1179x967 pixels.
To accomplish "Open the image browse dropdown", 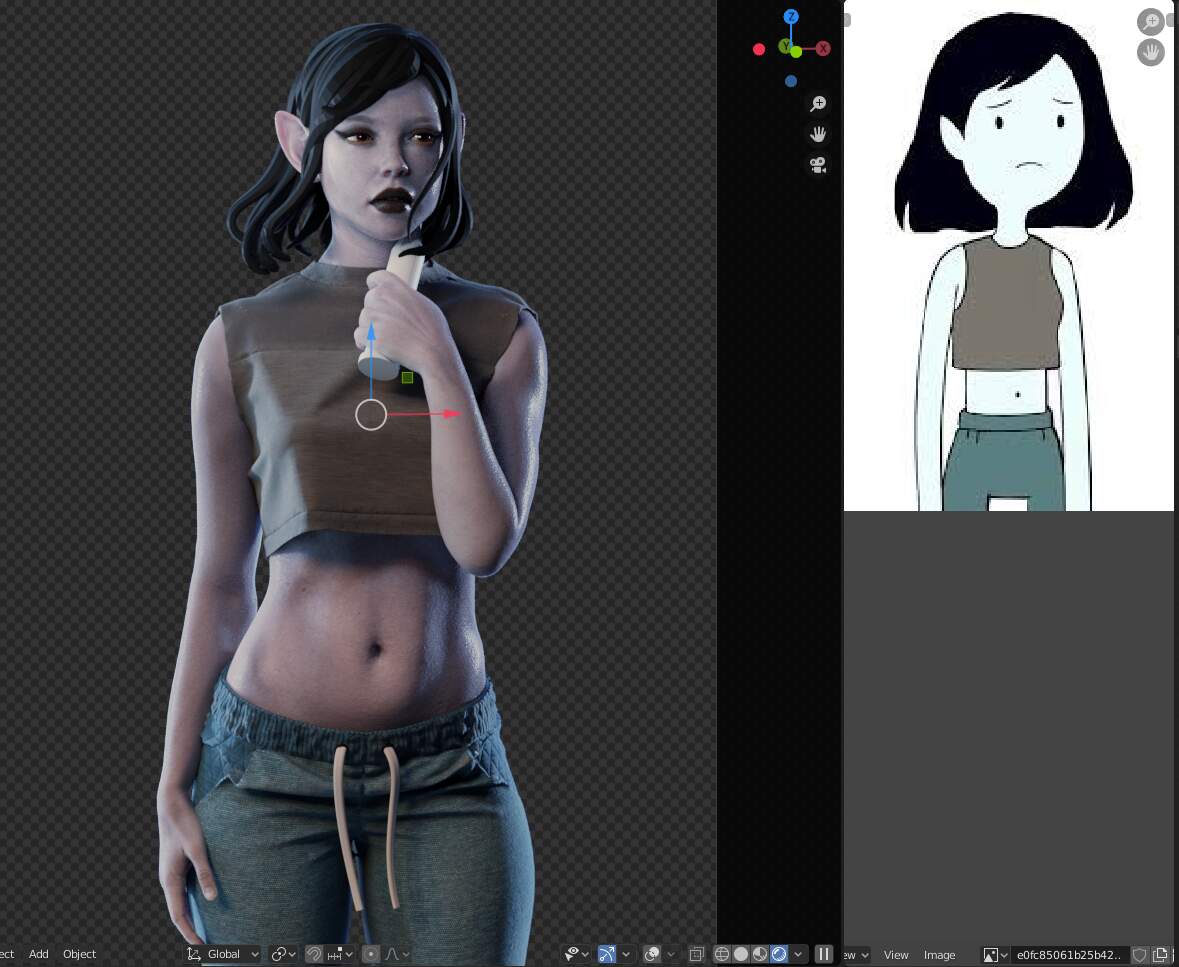I will 996,955.
